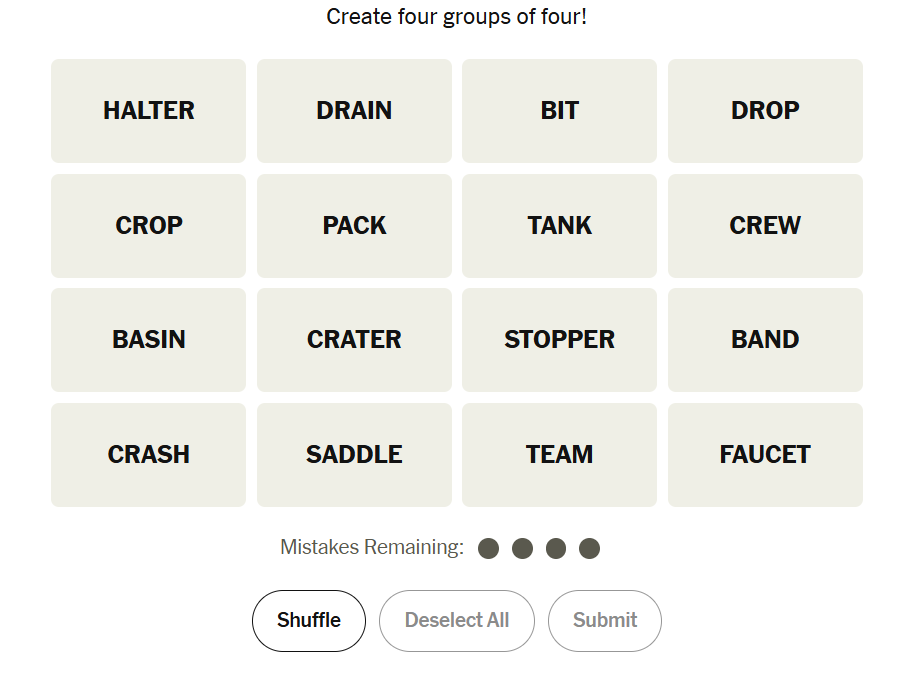The height and width of the screenshot is (686, 915).
Task: Tap the PACK word tile
Action: [354, 226]
